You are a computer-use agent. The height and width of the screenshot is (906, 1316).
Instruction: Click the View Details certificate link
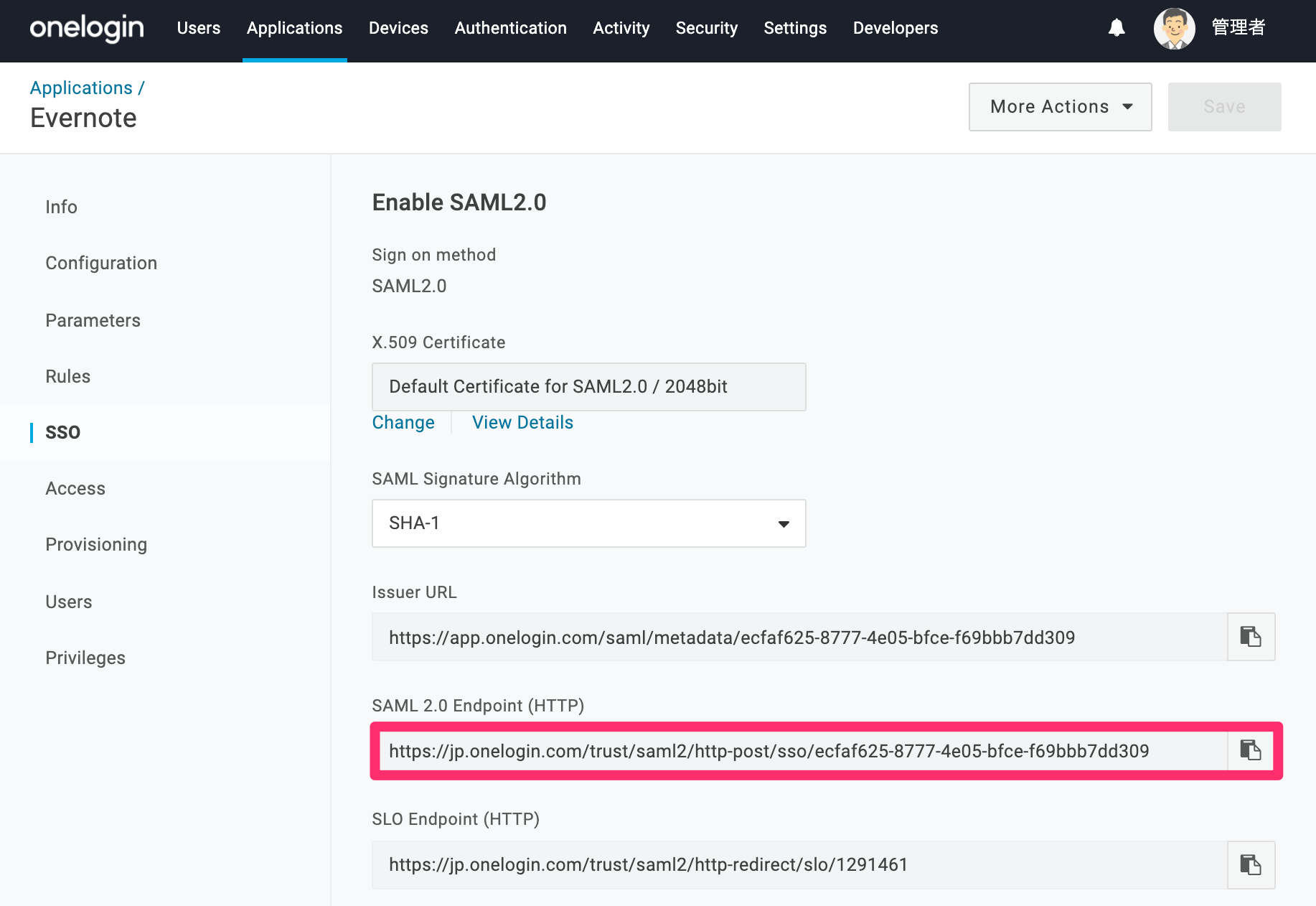point(522,422)
